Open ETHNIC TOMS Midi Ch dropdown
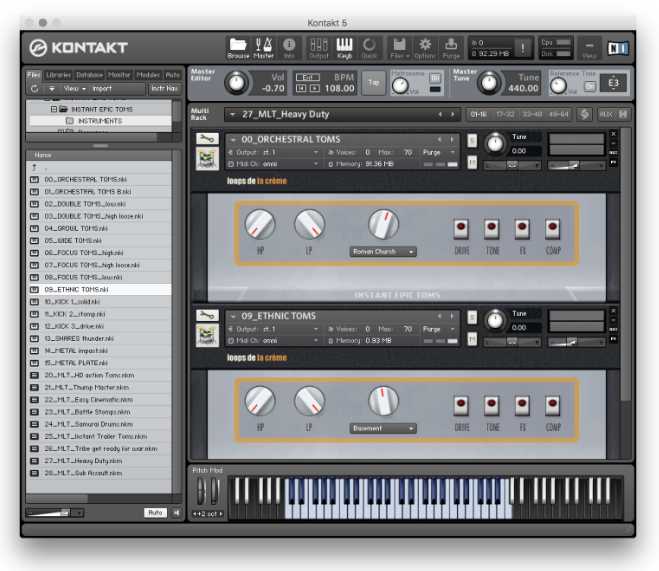659x571 pixels. pyautogui.click(x=273, y=341)
